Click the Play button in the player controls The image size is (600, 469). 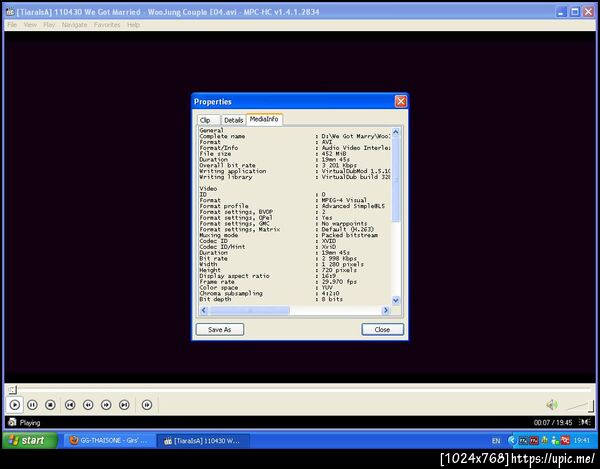coord(15,405)
